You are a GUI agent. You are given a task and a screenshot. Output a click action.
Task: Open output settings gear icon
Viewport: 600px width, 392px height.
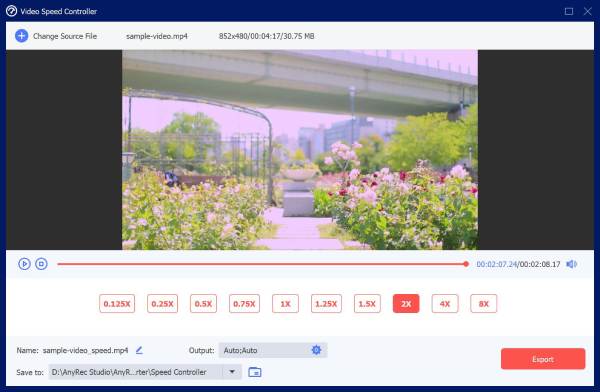coord(316,350)
